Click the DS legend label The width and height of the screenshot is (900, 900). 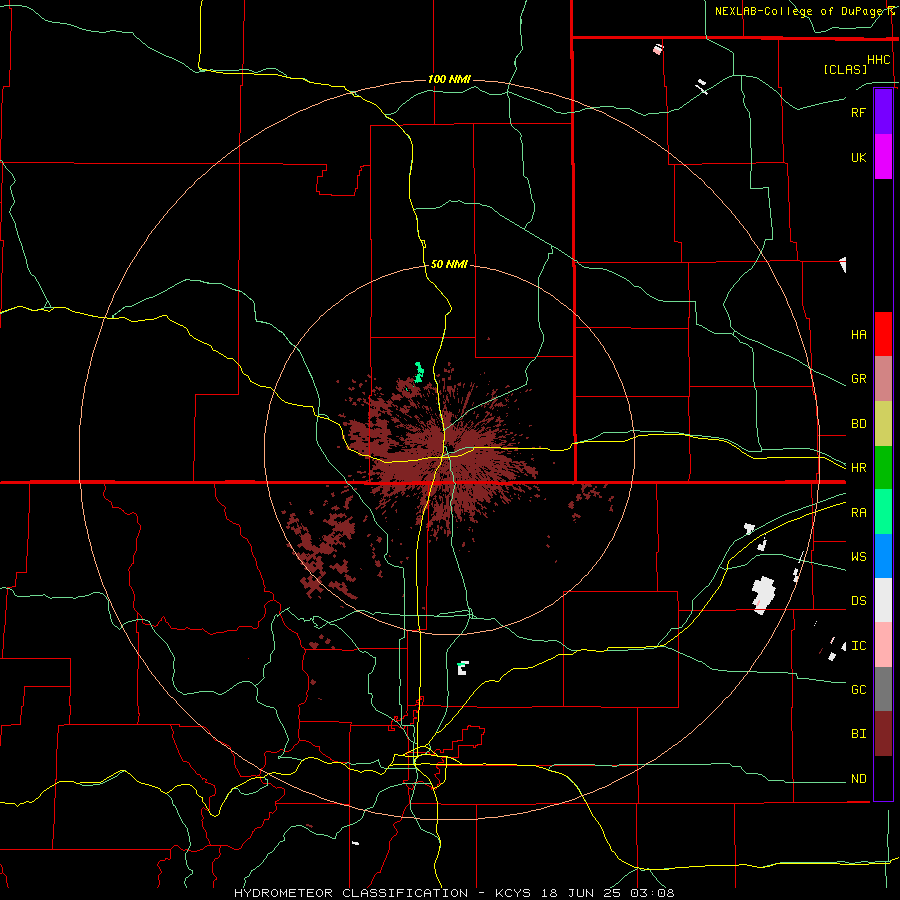(858, 601)
